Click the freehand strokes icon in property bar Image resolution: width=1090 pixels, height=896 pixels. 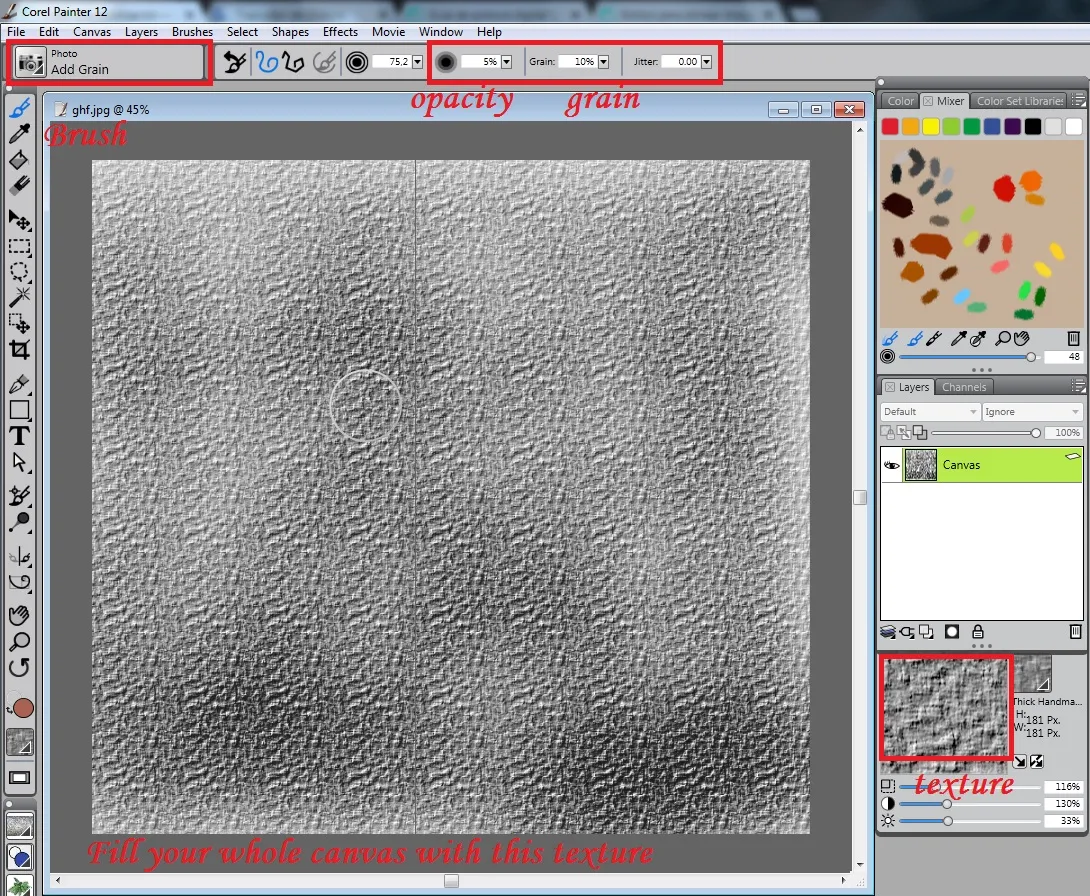point(267,63)
